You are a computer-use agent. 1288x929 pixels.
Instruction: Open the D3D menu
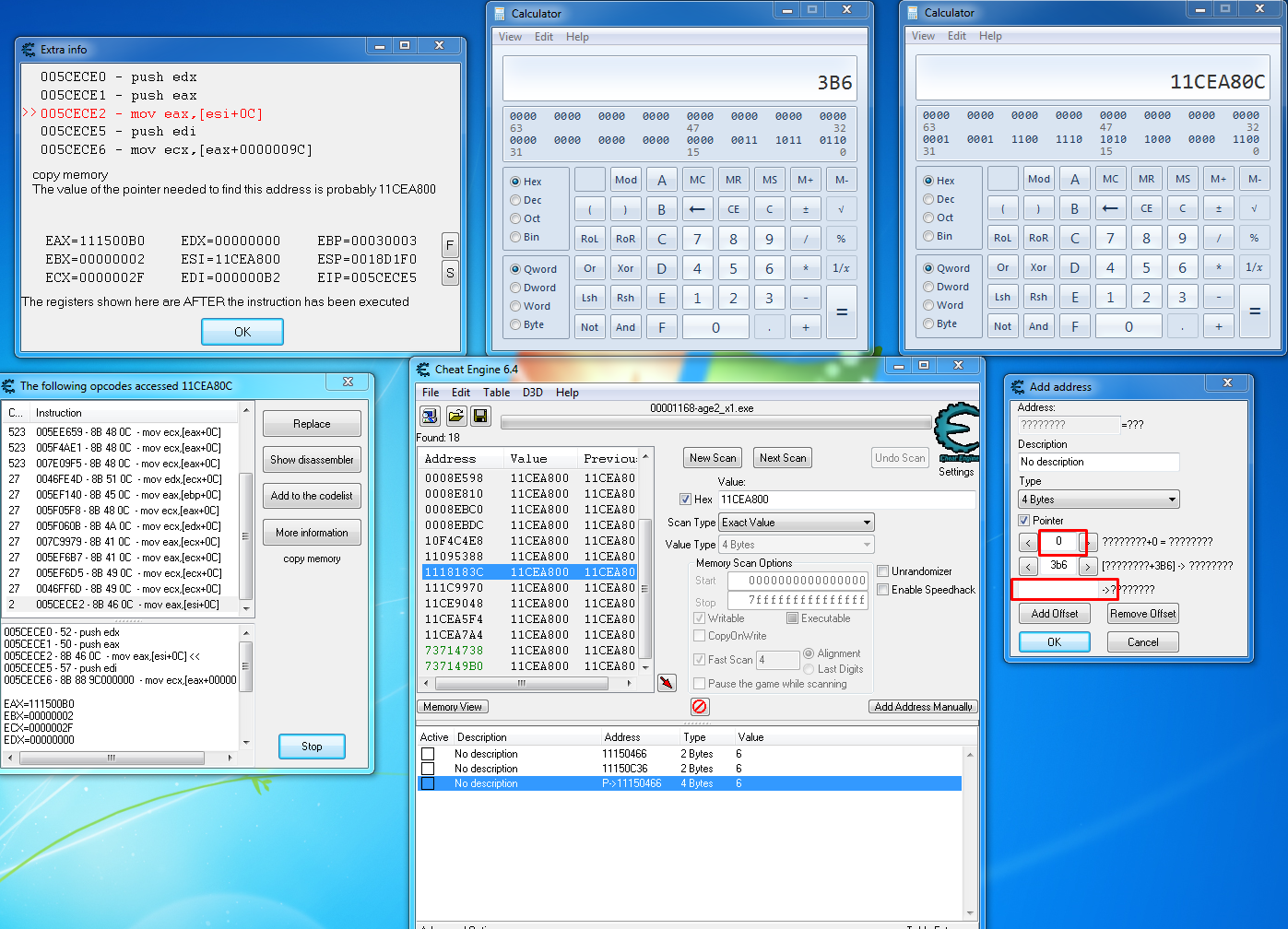click(x=533, y=393)
